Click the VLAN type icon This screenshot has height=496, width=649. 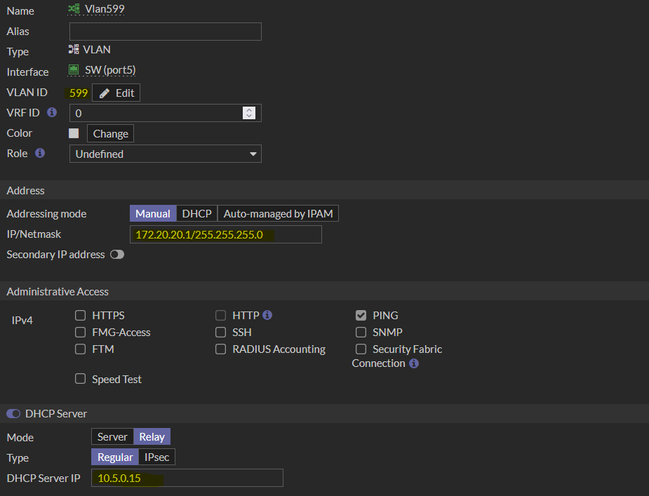pos(74,50)
